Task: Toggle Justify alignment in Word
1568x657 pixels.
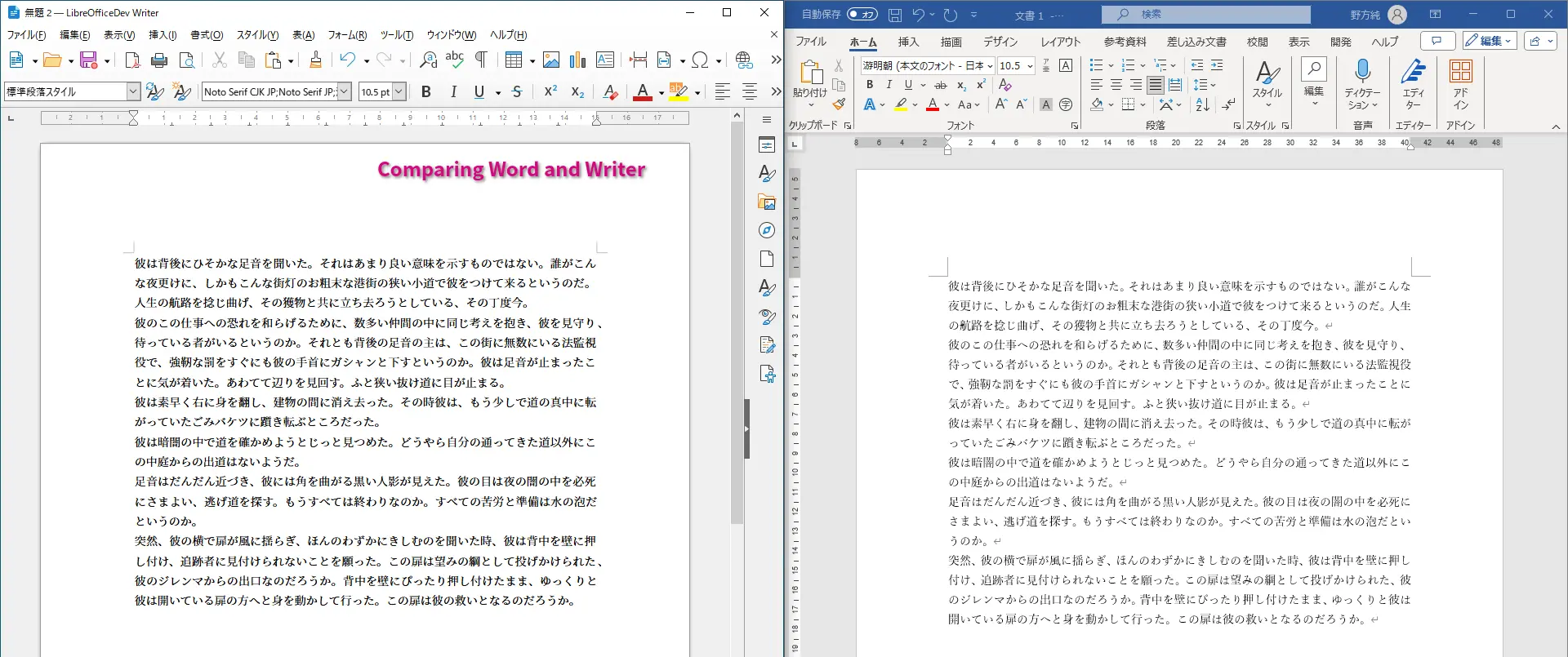Action: 1155,85
